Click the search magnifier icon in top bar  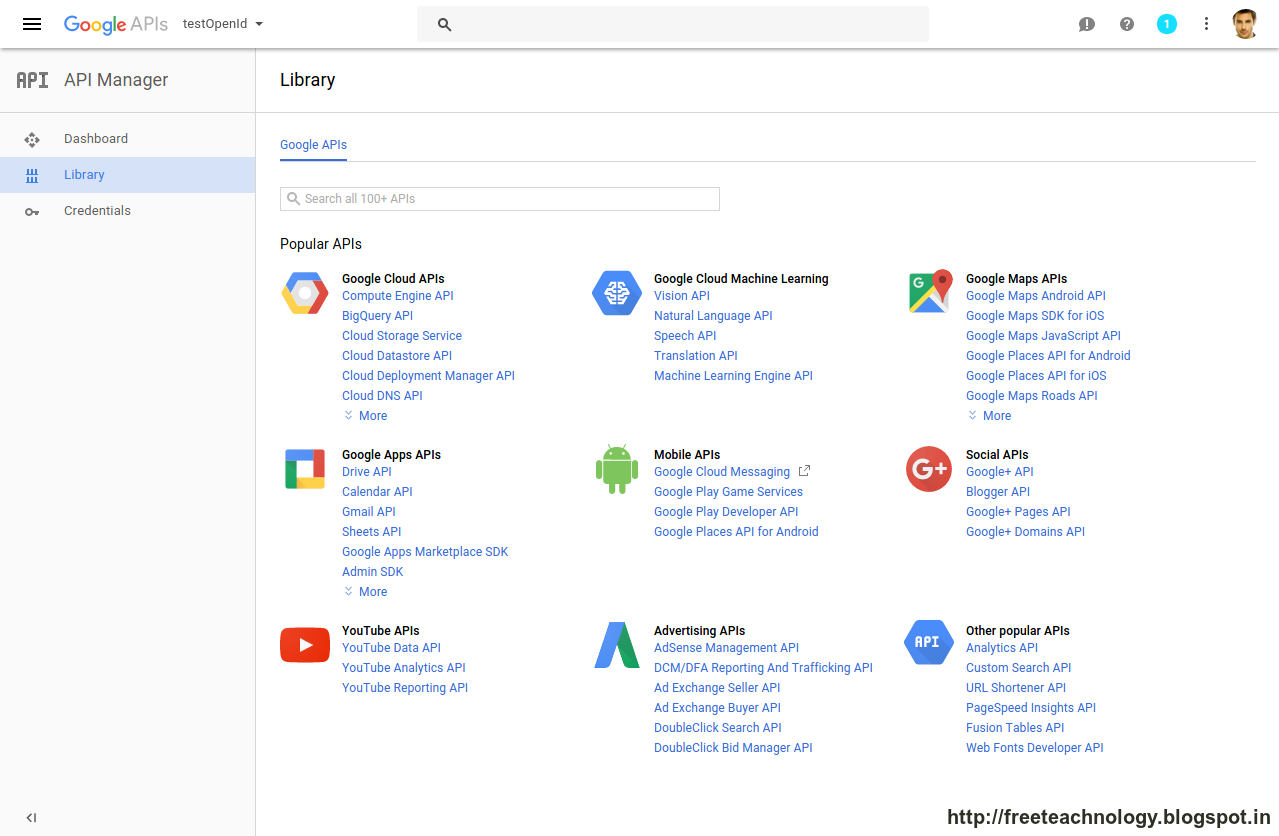pos(445,24)
